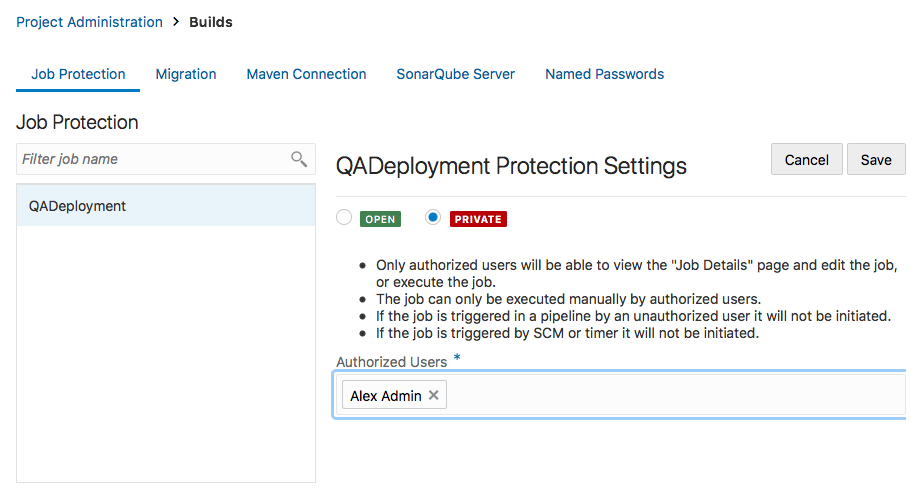Viewport: 917px width, 494px height.
Task: Select the Private protection radio button
Action: coord(433,218)
